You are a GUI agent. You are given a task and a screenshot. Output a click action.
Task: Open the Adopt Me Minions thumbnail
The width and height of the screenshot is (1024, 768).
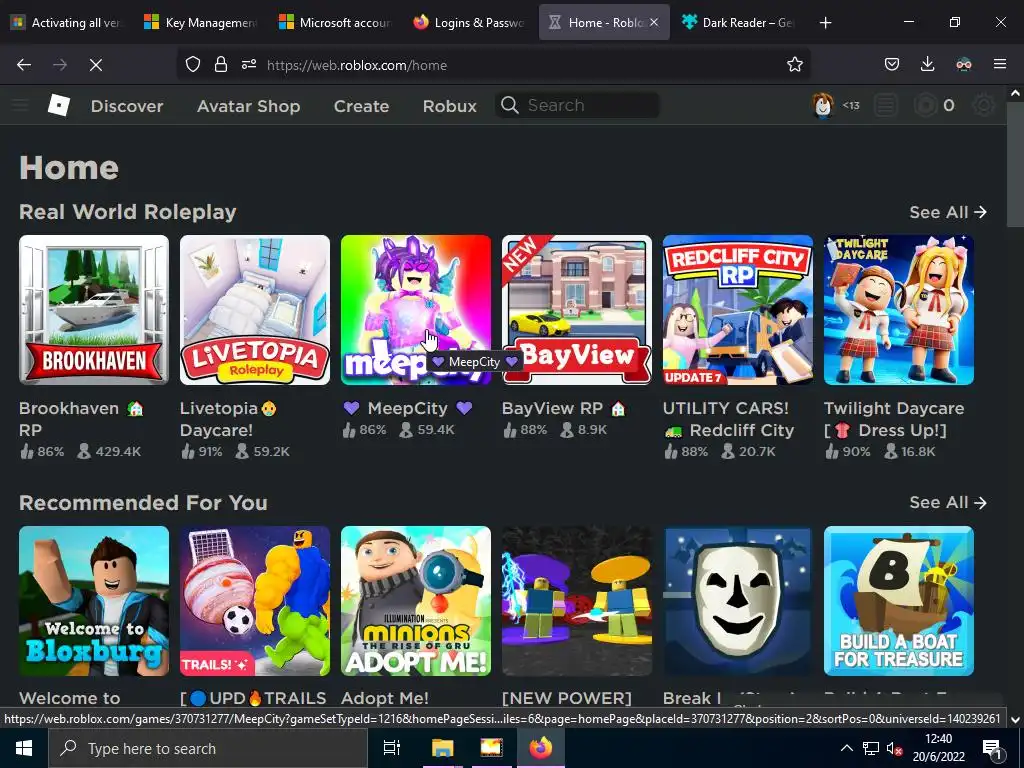click(x=415, y=601)
